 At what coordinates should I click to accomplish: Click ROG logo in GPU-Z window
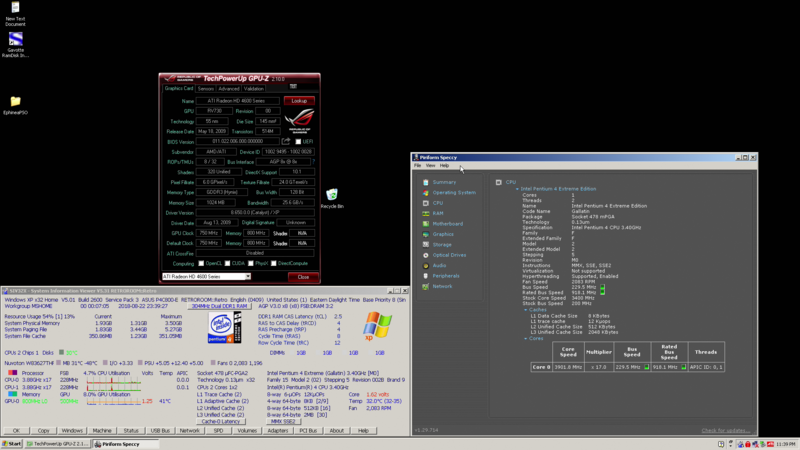tap(299, 120)
